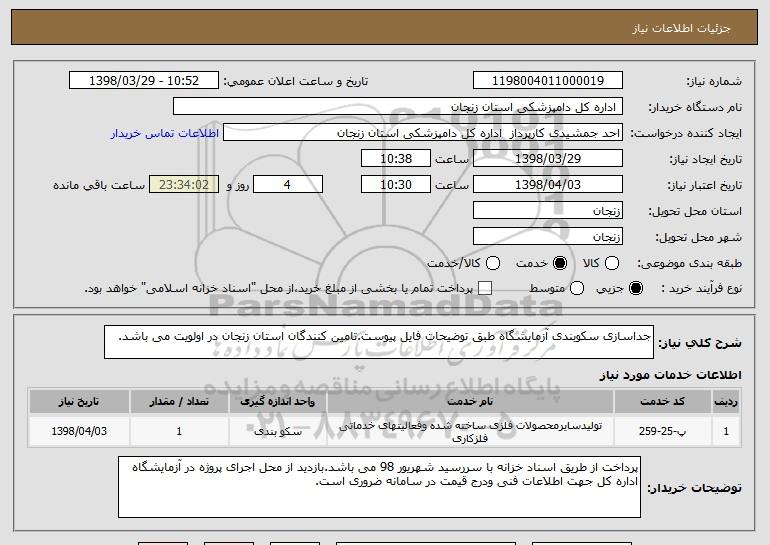Click the اطلاعات خدمات مورد نیاز heading
770x545 pixels.
[670, 375]
